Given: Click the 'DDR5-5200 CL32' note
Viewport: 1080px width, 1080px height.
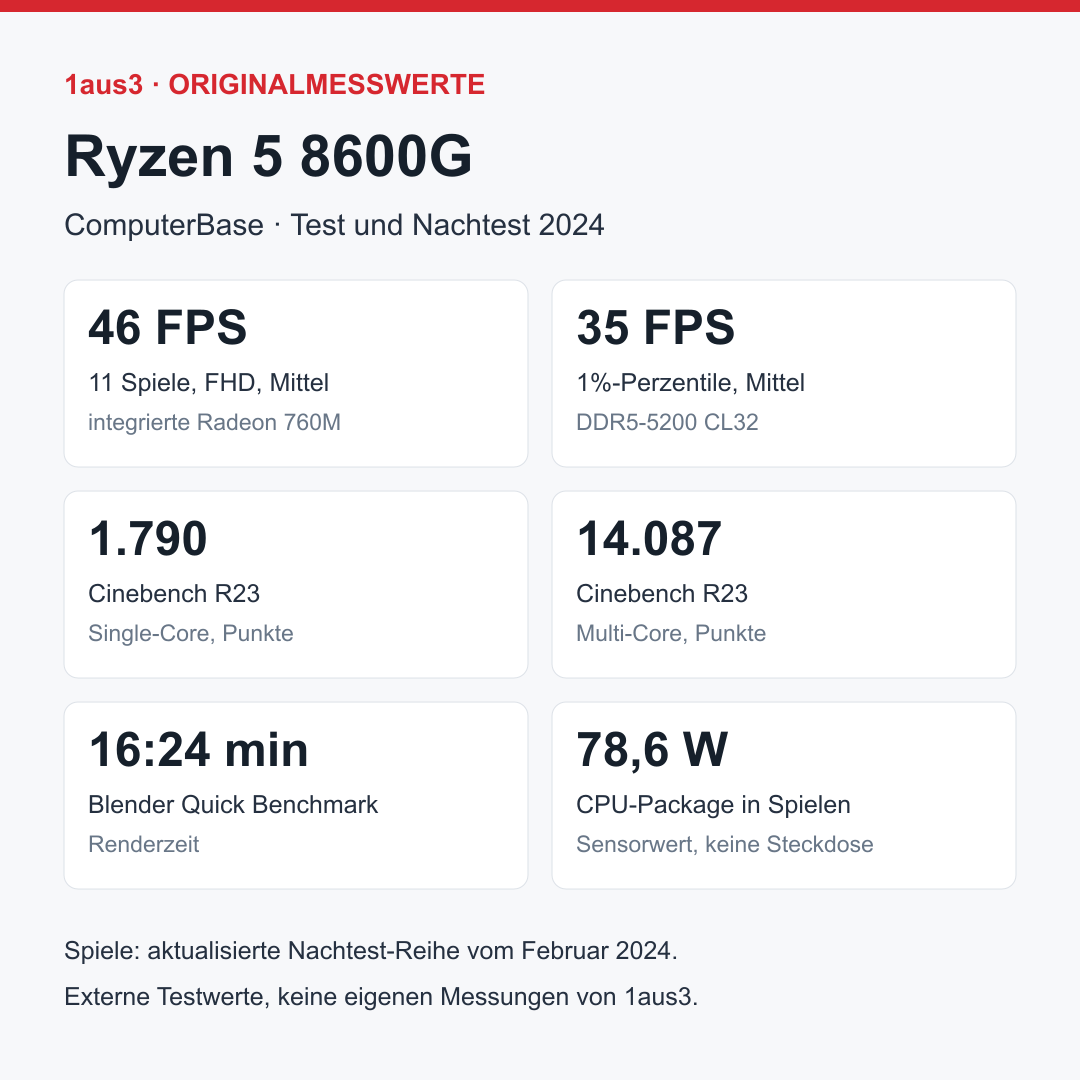Looking at the screenshot, I should 667,422.
